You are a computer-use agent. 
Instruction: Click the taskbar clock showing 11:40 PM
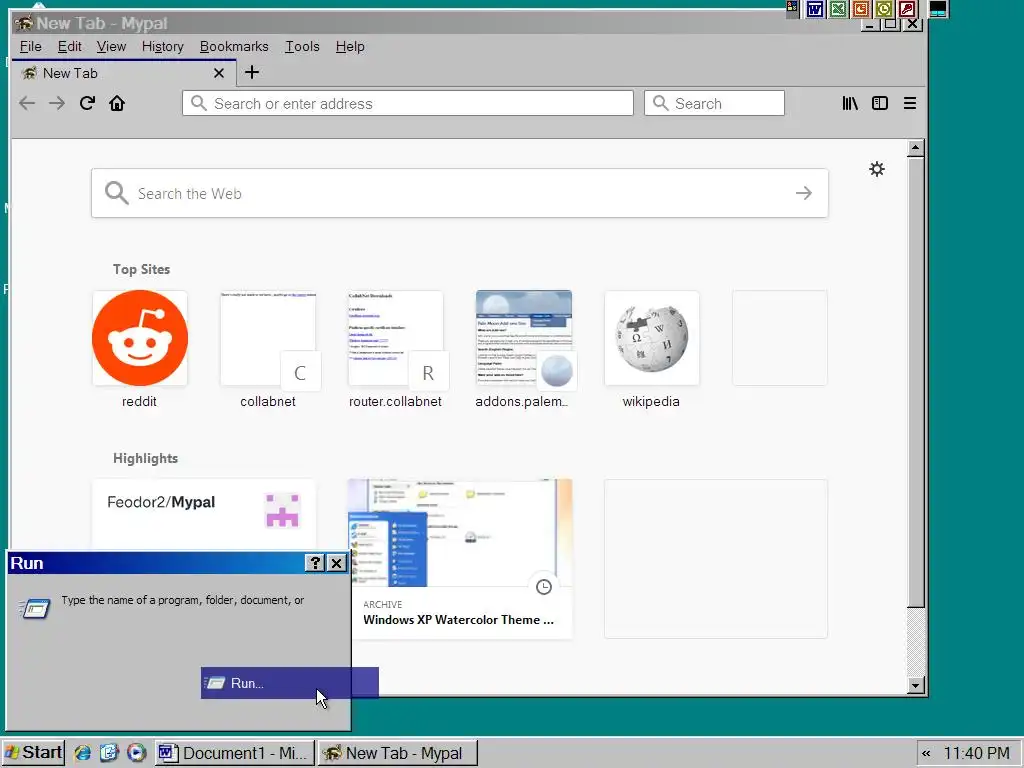976,753
